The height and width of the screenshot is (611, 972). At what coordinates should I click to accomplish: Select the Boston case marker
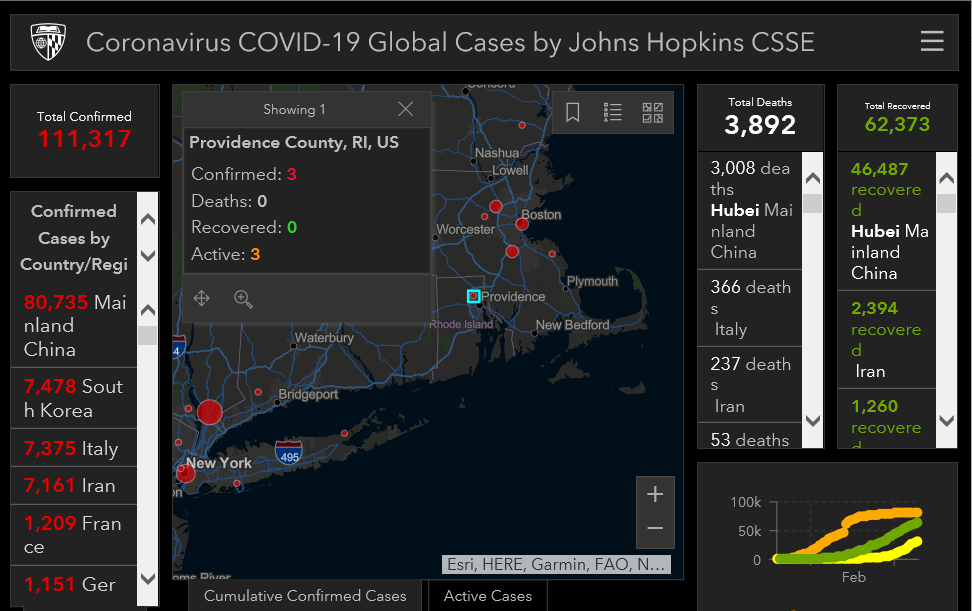click(x=522, y=224)
